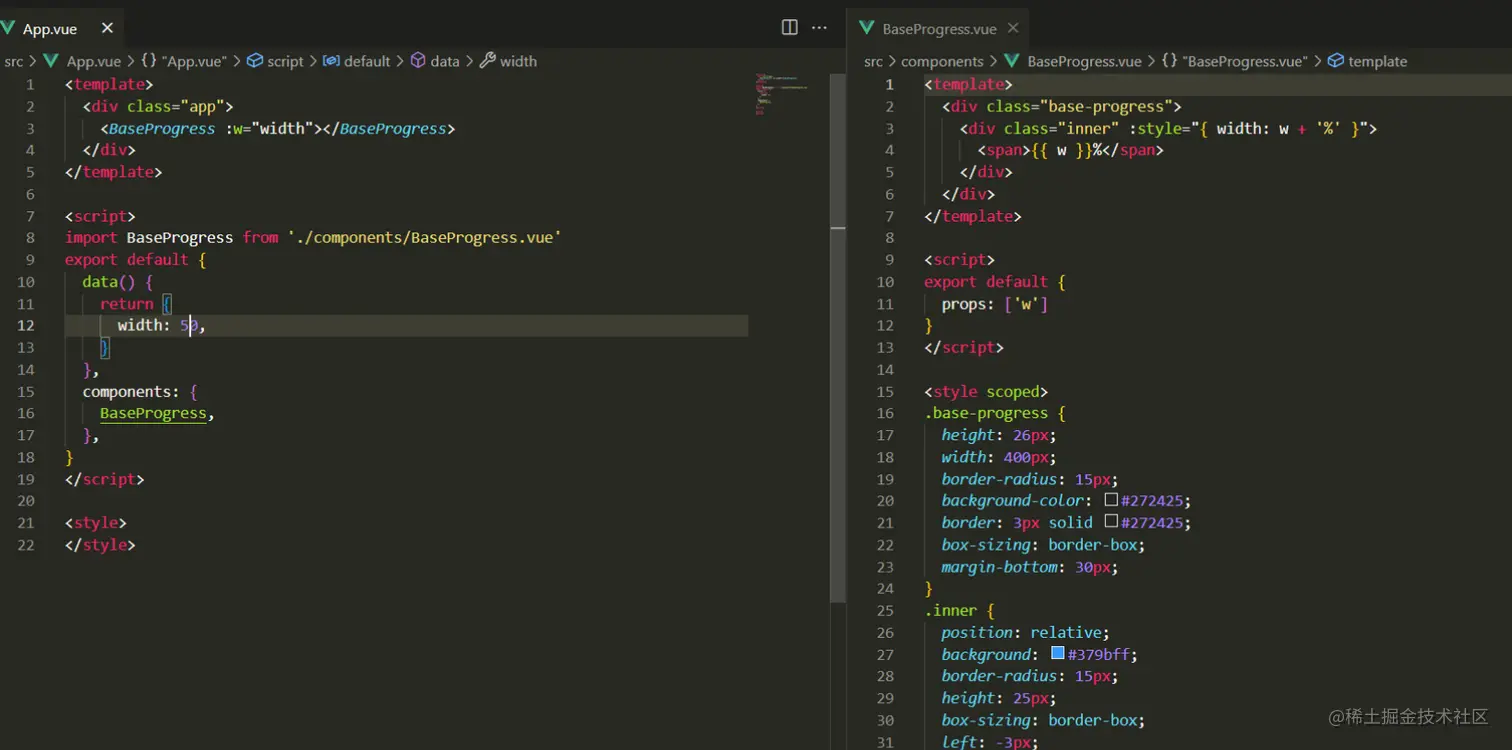Screen dimensions: 1512x750
Task: Select the src breadcrumb in left editor
Action: [13, 61]
